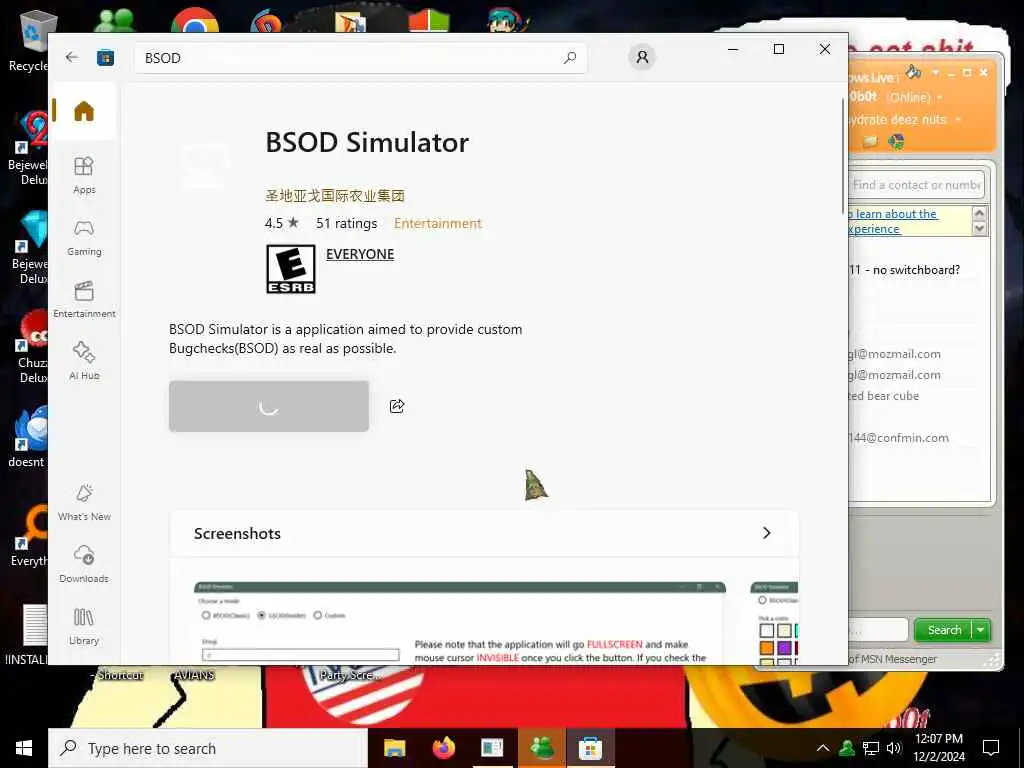Open File Explorer from the taskbar

pos(394,748)
